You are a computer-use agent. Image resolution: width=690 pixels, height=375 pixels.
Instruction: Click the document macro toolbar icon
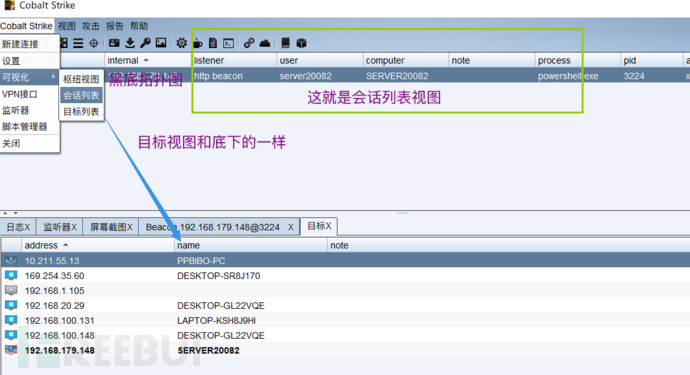point(213,43)
